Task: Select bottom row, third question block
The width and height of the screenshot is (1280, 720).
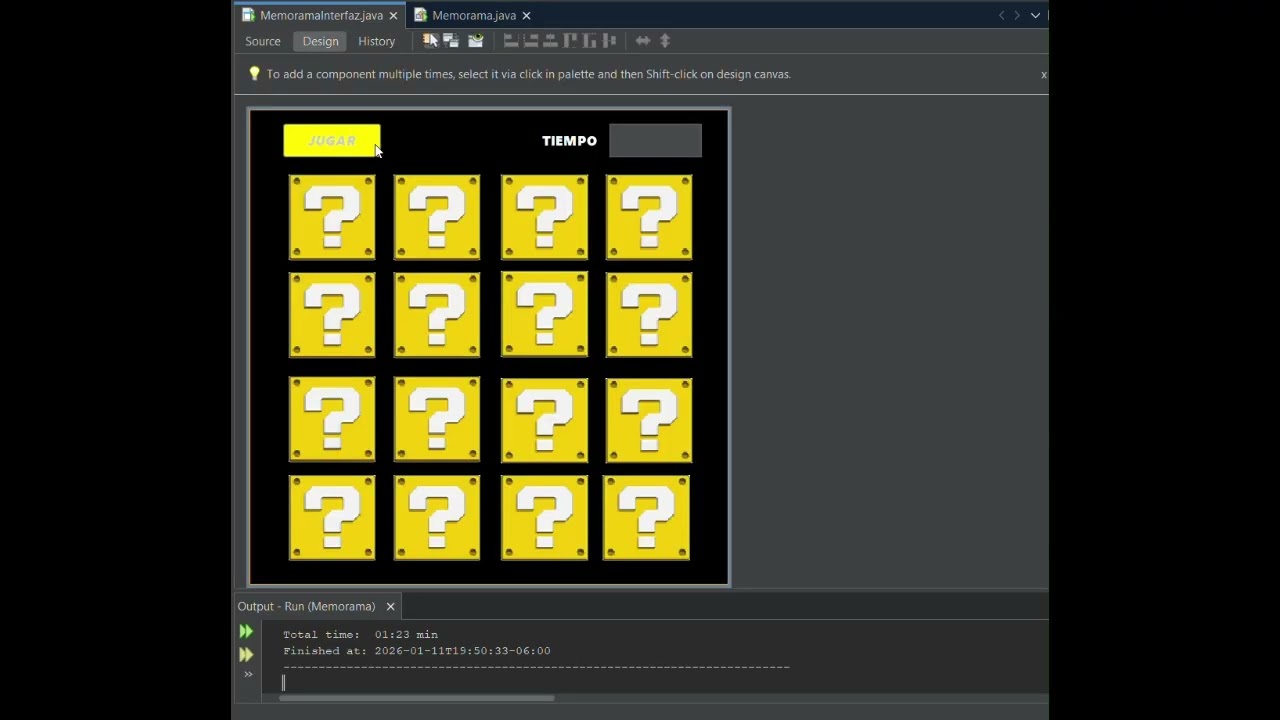Action: point(545,518)
